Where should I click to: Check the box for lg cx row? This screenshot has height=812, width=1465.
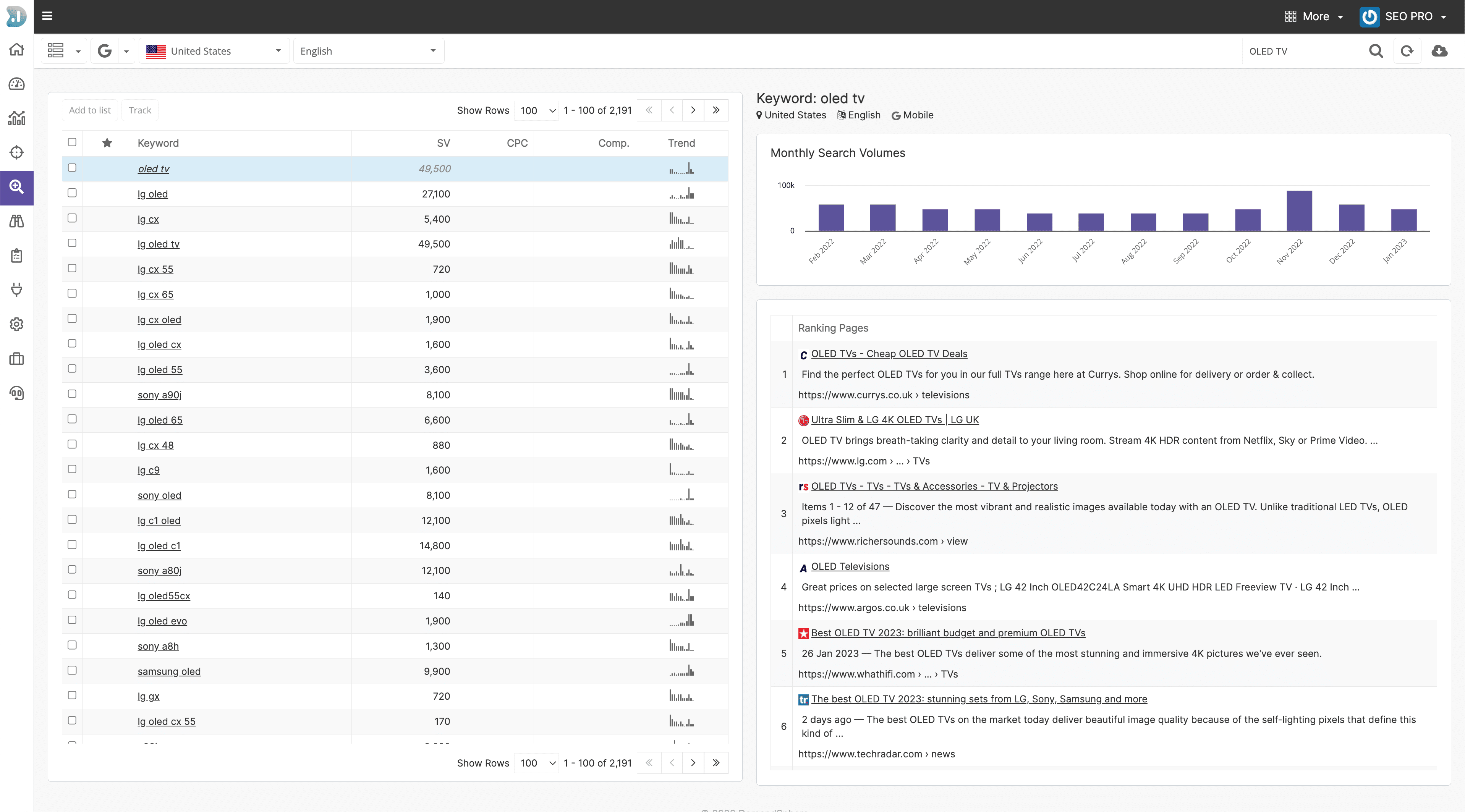72,218
